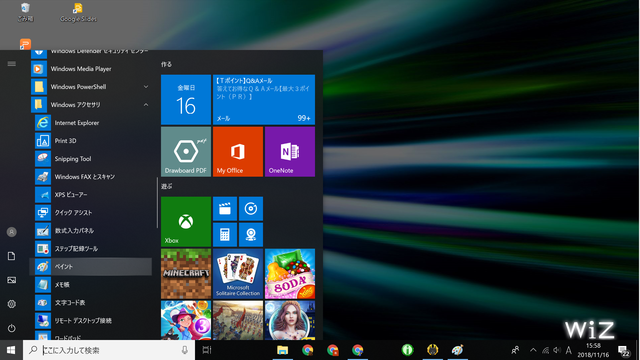Open the army strategy game tile
Screen dimensions: 640x360
tap(238, 320)
